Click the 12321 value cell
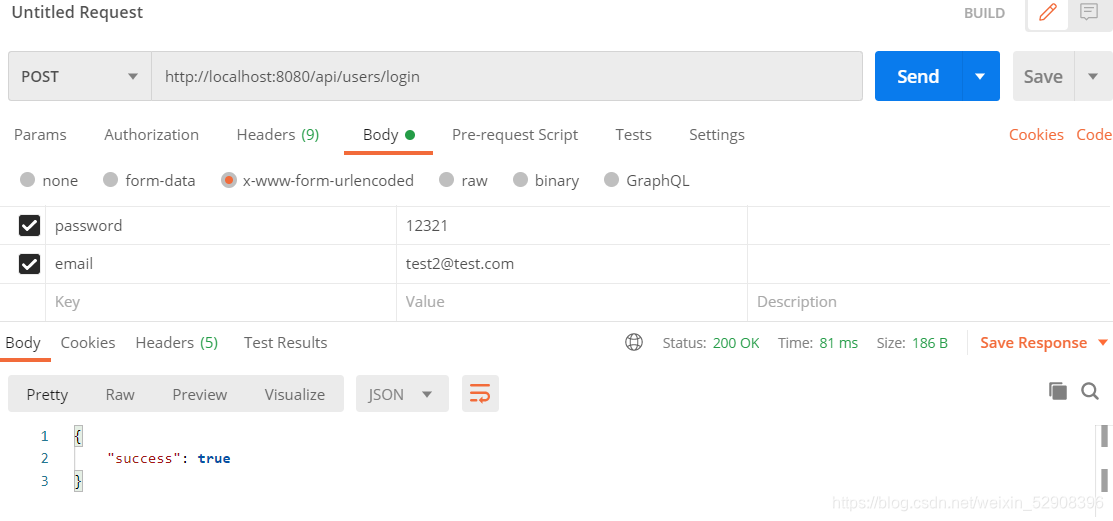The image size is (1113, 521). tap(571, 226)
